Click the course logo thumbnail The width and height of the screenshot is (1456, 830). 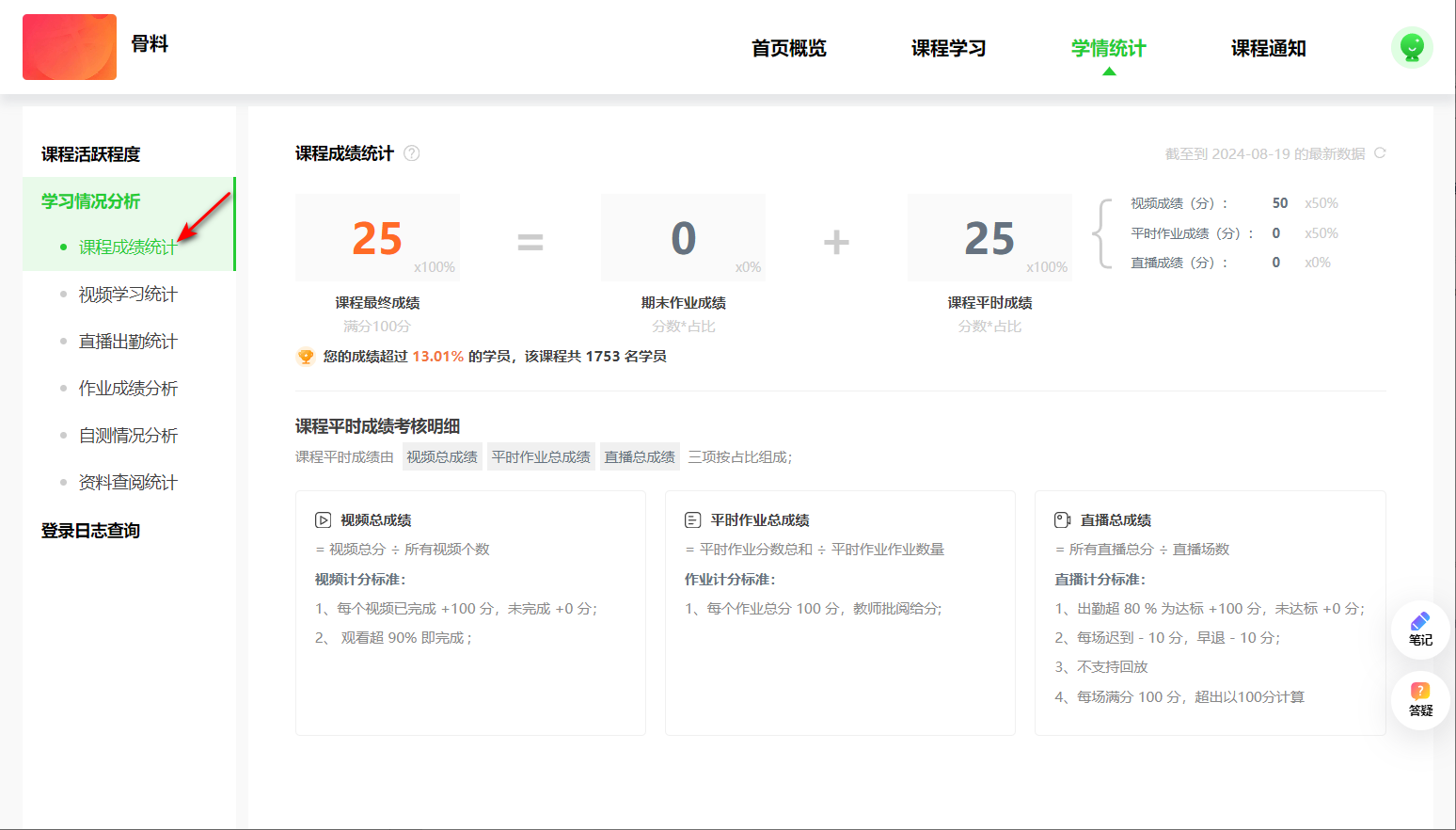(x=70, y=47)
